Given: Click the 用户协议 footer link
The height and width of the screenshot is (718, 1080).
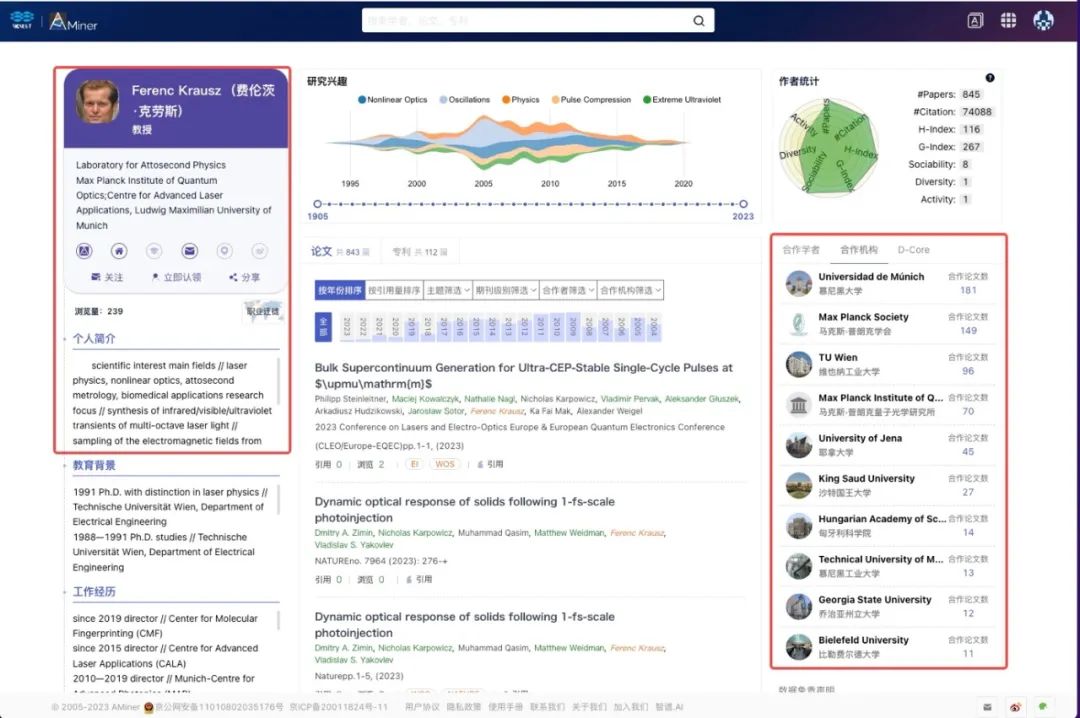Looking at the screenshot, I should pos(422,707).
